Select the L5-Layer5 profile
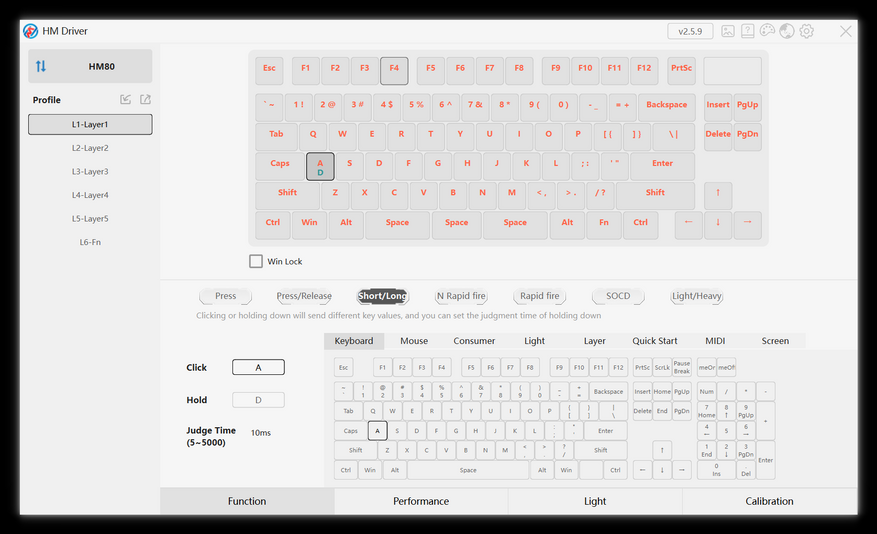Viewport: 877px width, 534px height. click(x=90, y=219)
